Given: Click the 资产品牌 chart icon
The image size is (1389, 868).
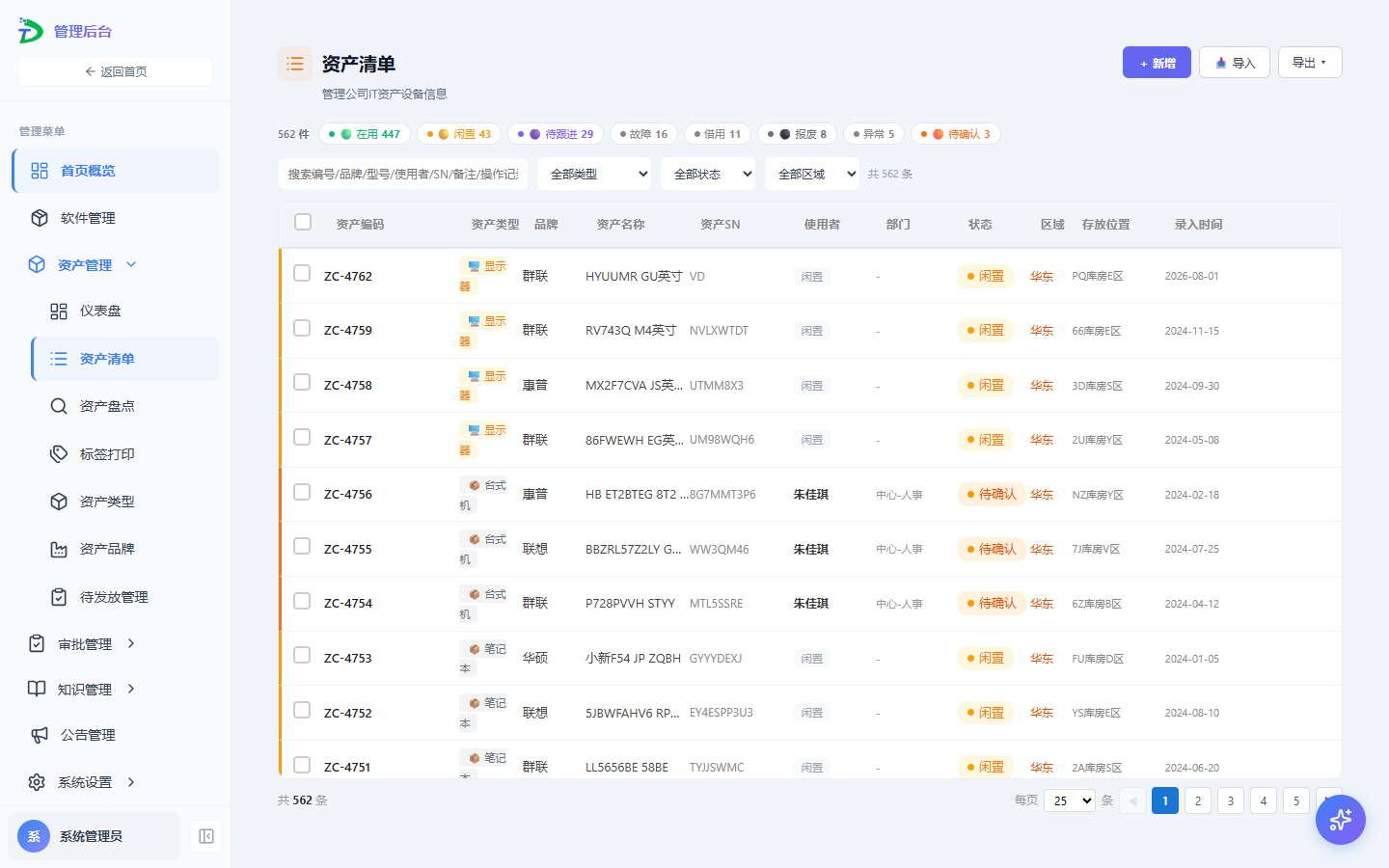Looking at the screenshot, I should (59, 549).
